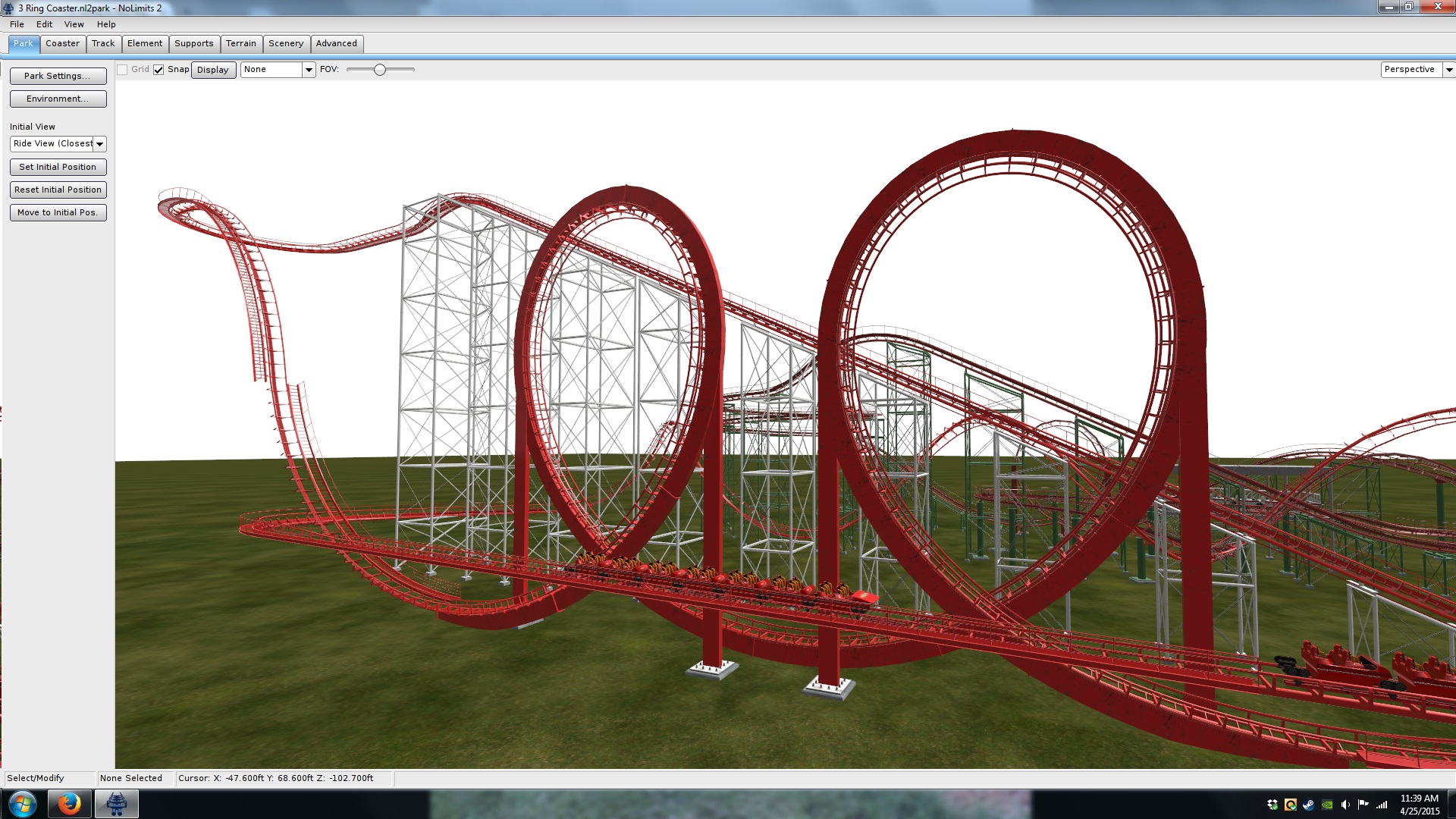The width and height of the screenshot is (1456, 819).
Task: Click the volume speaker tray icon
Action: pos(1345,805)
